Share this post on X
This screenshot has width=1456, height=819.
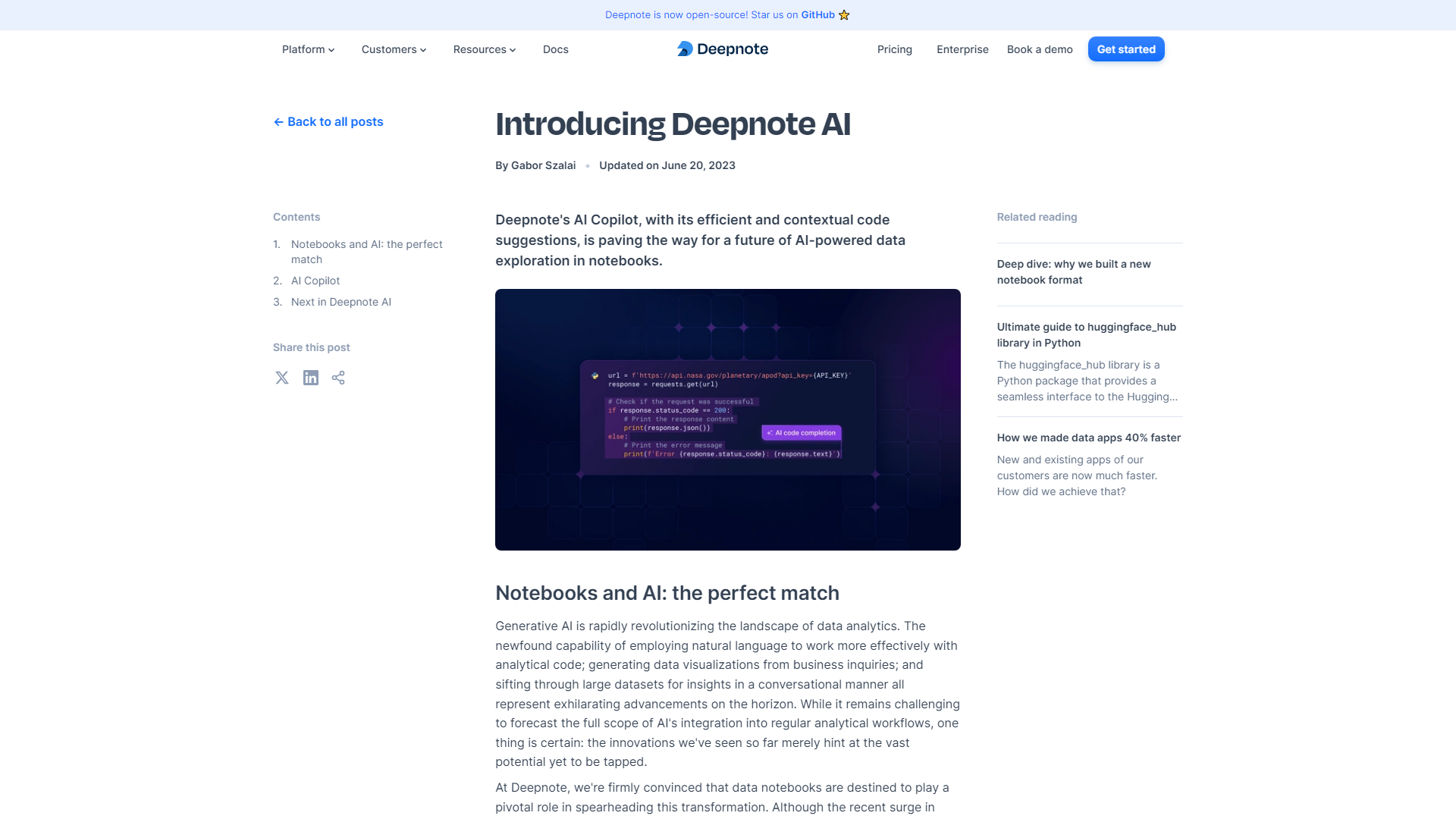(x=281, y=378)
